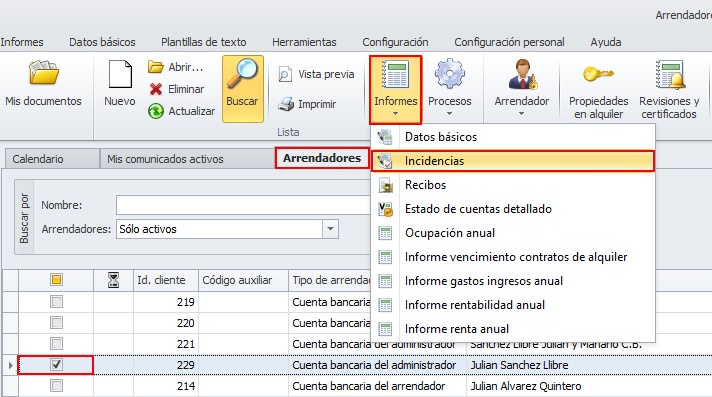
Task: Select the Arrendadores tab
Action: [322, 158]
